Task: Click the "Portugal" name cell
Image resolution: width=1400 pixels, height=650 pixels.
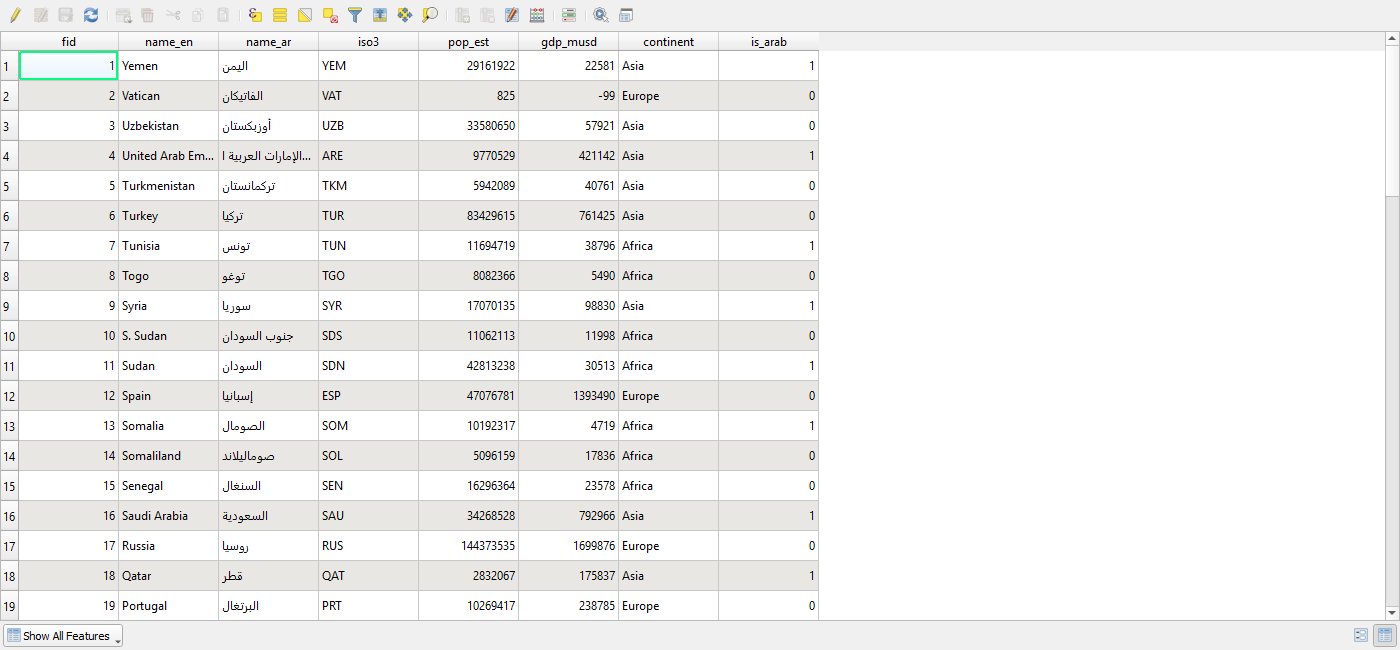Action: [x=168, y=606]
